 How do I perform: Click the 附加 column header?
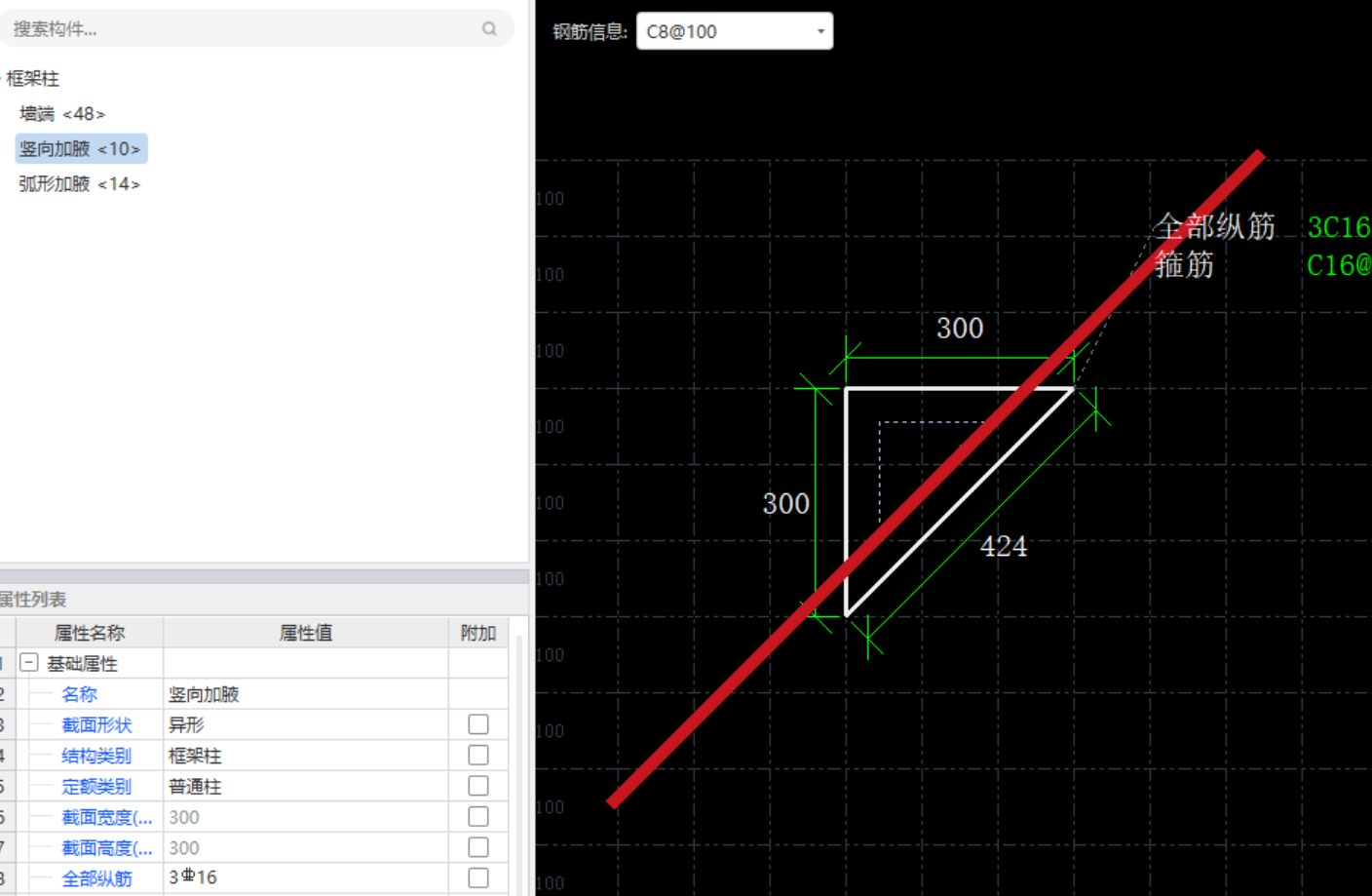pyautogui.click(x=478, y=633)
